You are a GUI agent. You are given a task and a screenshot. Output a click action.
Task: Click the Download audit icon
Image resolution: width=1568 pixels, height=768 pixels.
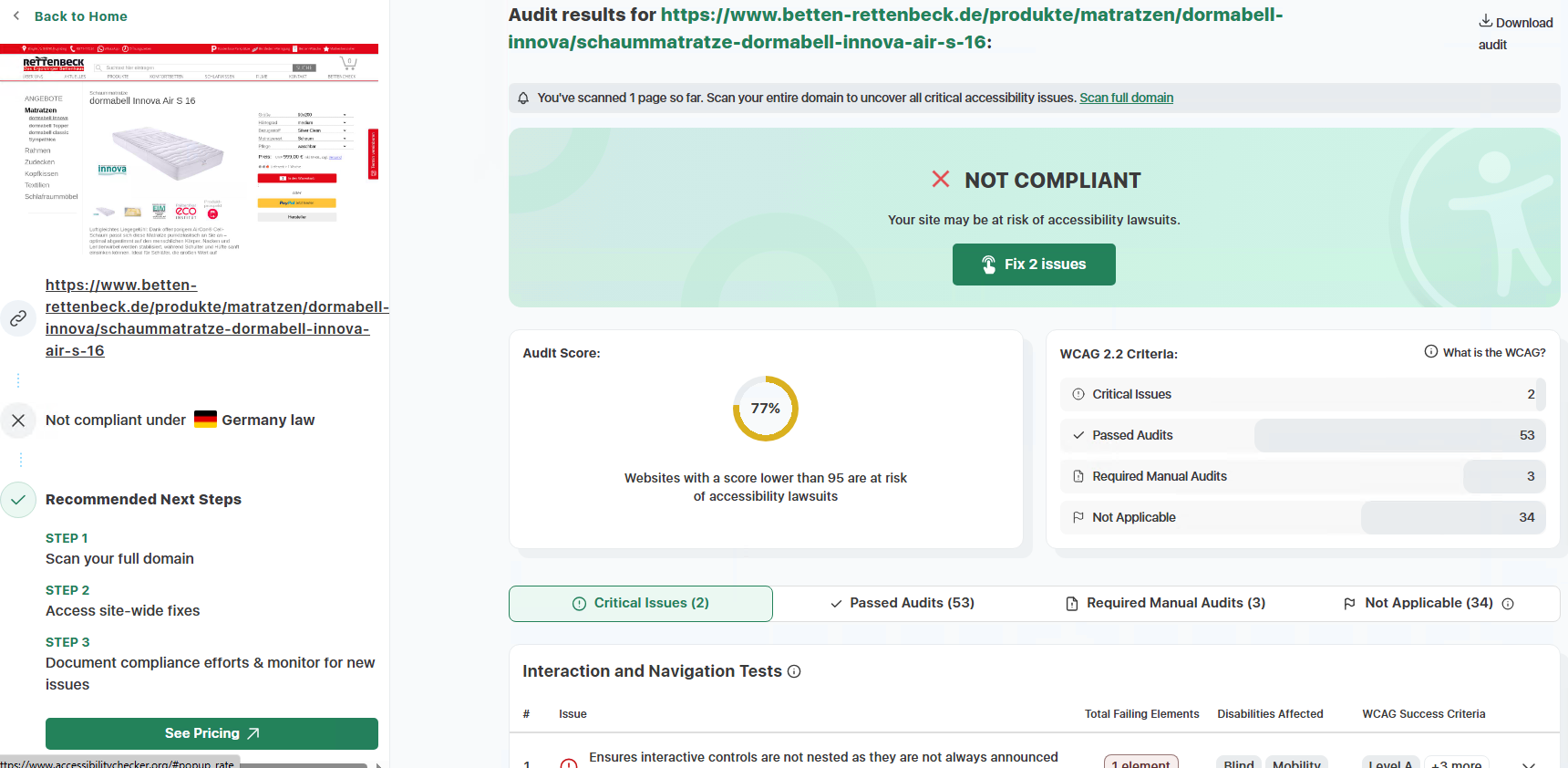click(x=1485, y=21)
